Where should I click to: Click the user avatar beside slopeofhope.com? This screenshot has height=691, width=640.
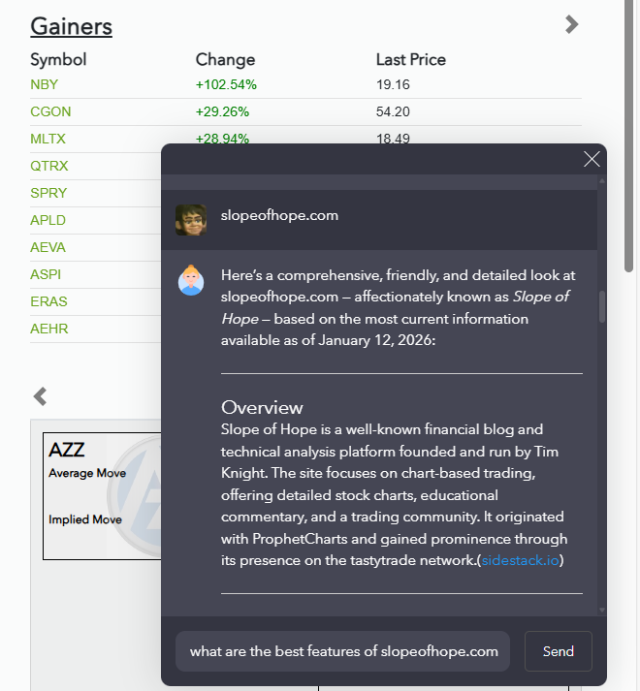point(191,220)
